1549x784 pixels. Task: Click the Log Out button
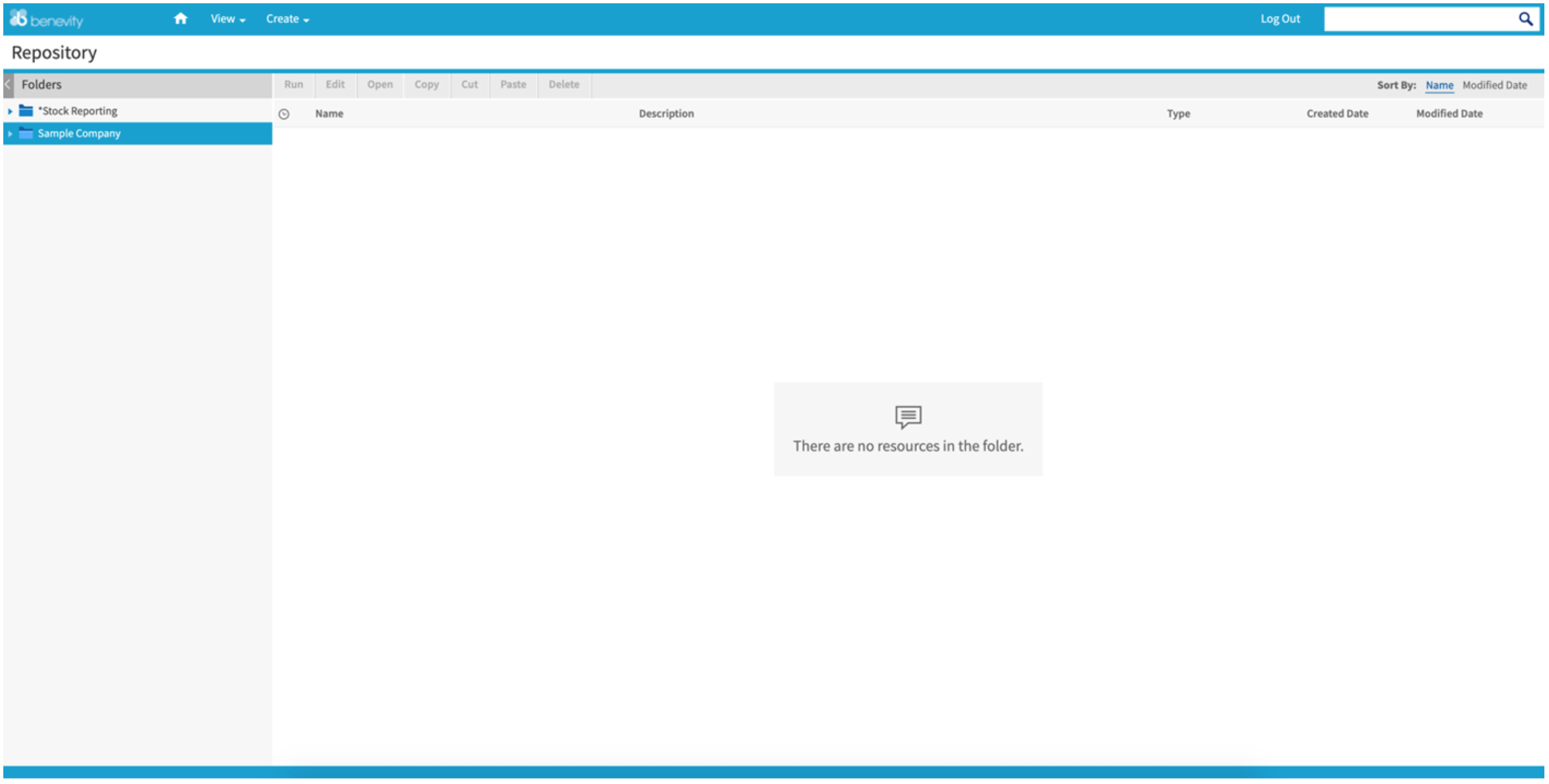(x=1280, y=18)
